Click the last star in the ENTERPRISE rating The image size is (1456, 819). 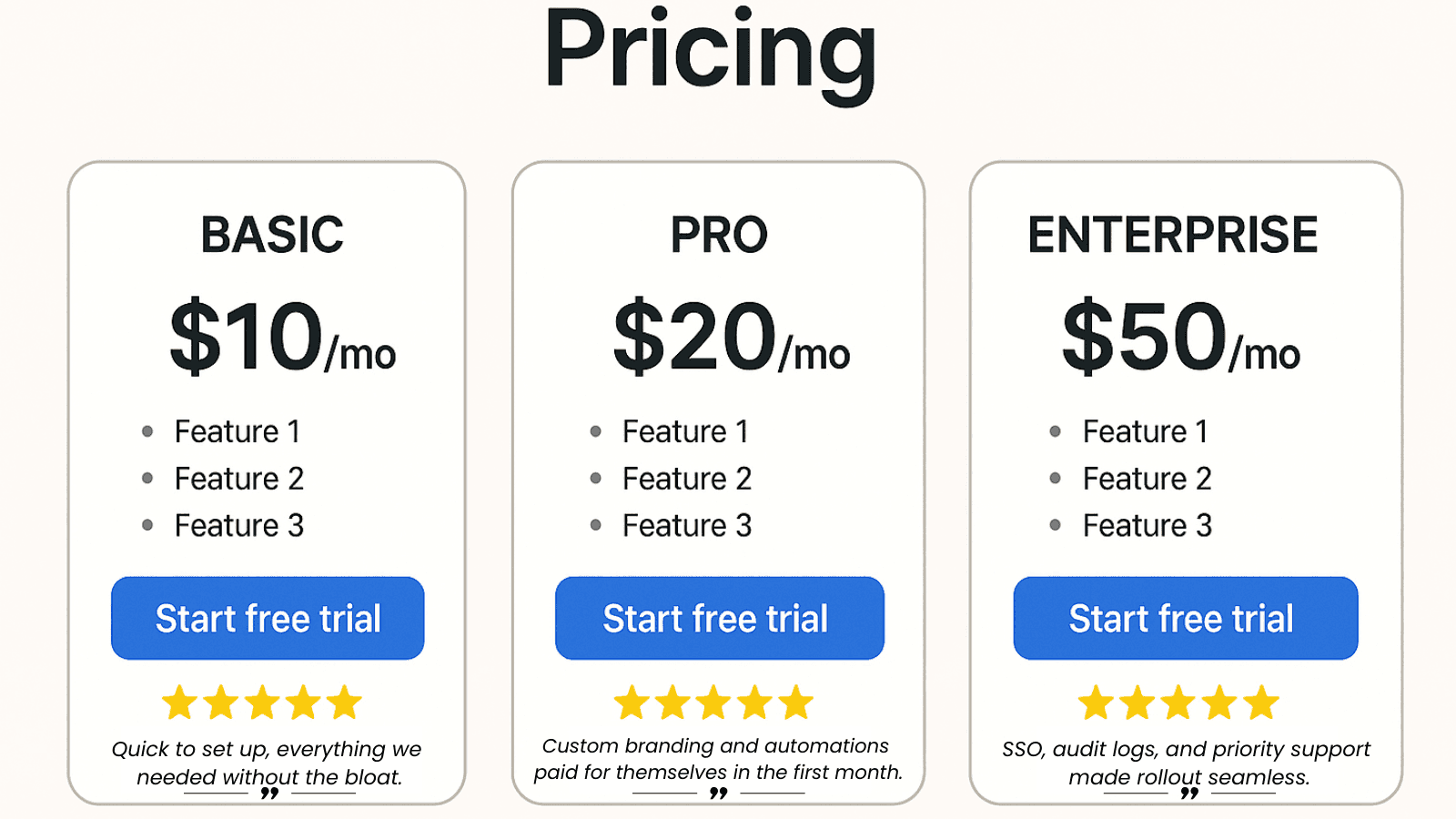tap(1261, 702)
